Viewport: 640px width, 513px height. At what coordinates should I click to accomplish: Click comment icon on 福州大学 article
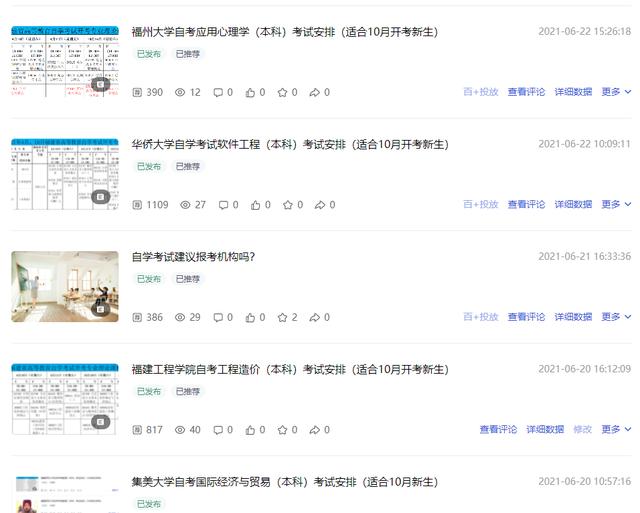click(218, 93)
